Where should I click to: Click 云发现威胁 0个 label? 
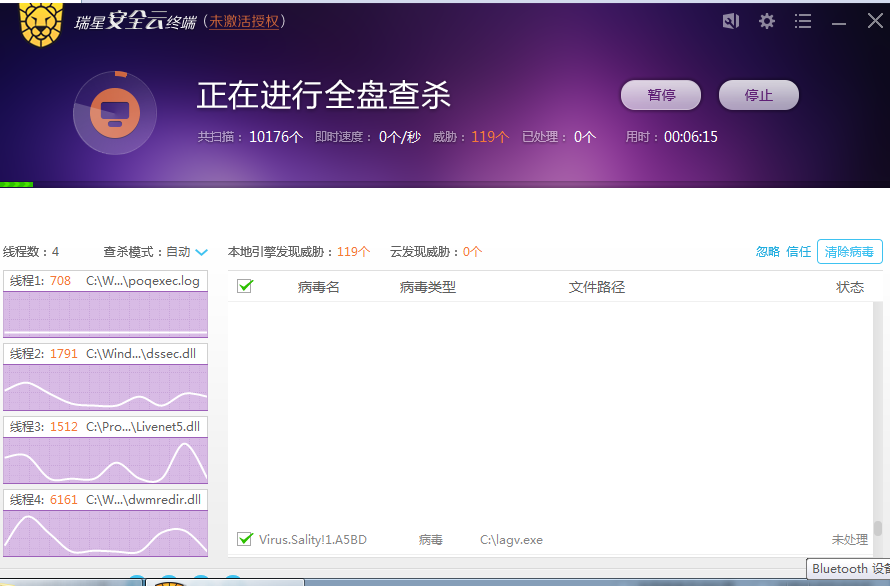tap(436, 252)
